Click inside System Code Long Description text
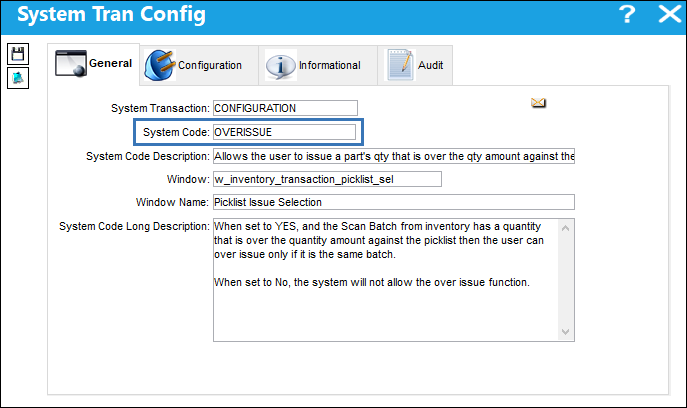Image resolution: width=687 pixels, height=408 pixels. tap(386, 280)
